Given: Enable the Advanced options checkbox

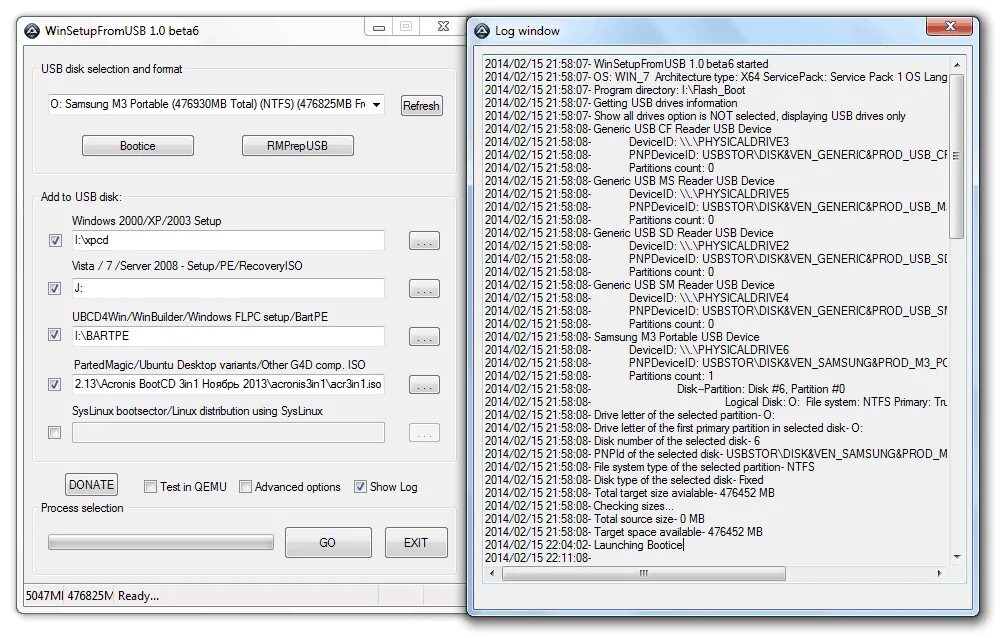Looking at the screenshot, I should pos(245,487).
